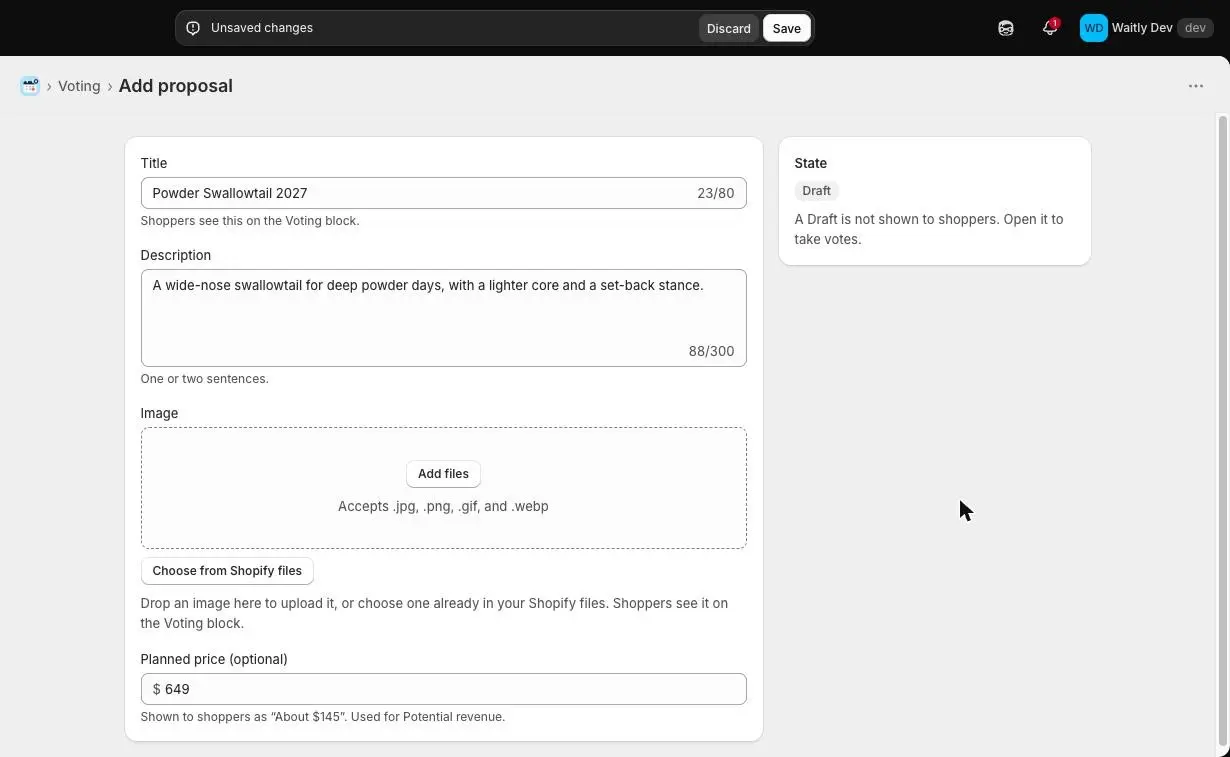Open the Waitly Dev account menu
Image resolution: width=1230 pixels, height=757 pixels.
tap(1146, 28)
